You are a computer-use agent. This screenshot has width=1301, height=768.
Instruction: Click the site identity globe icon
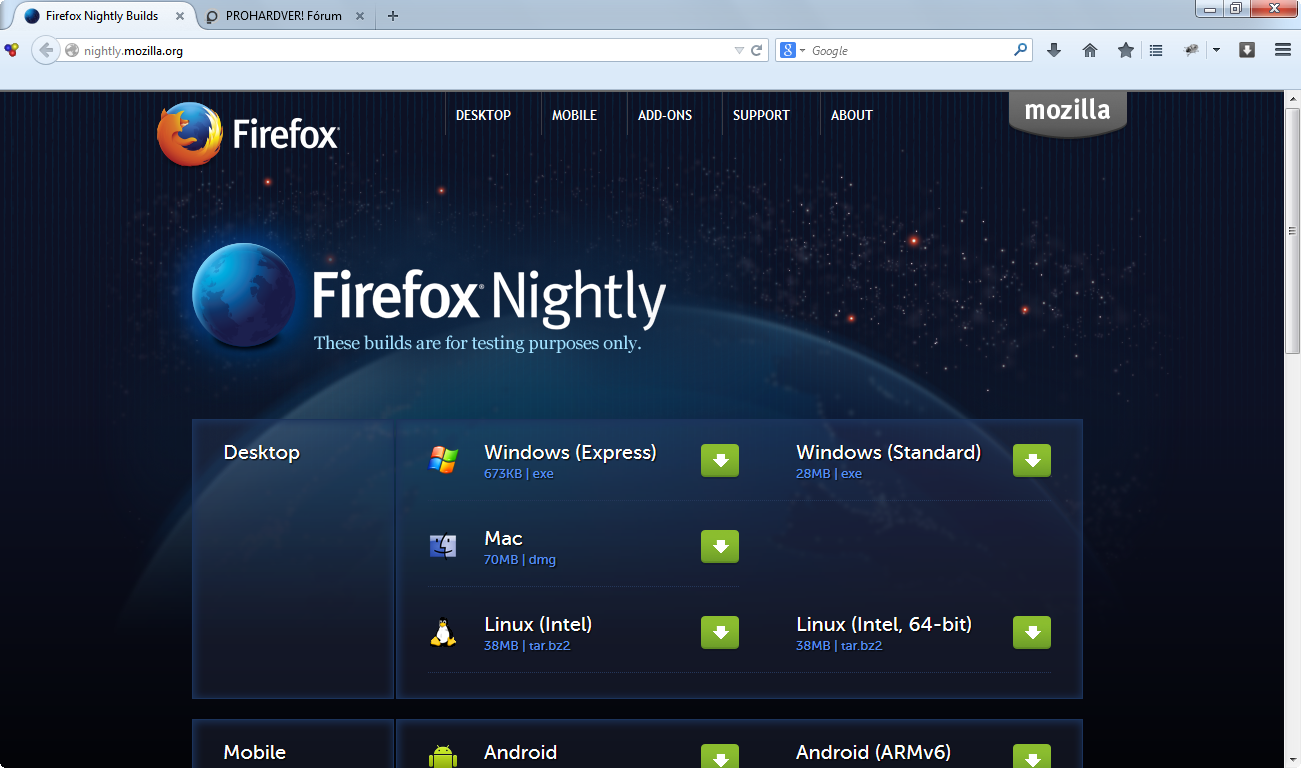(72, 50)
